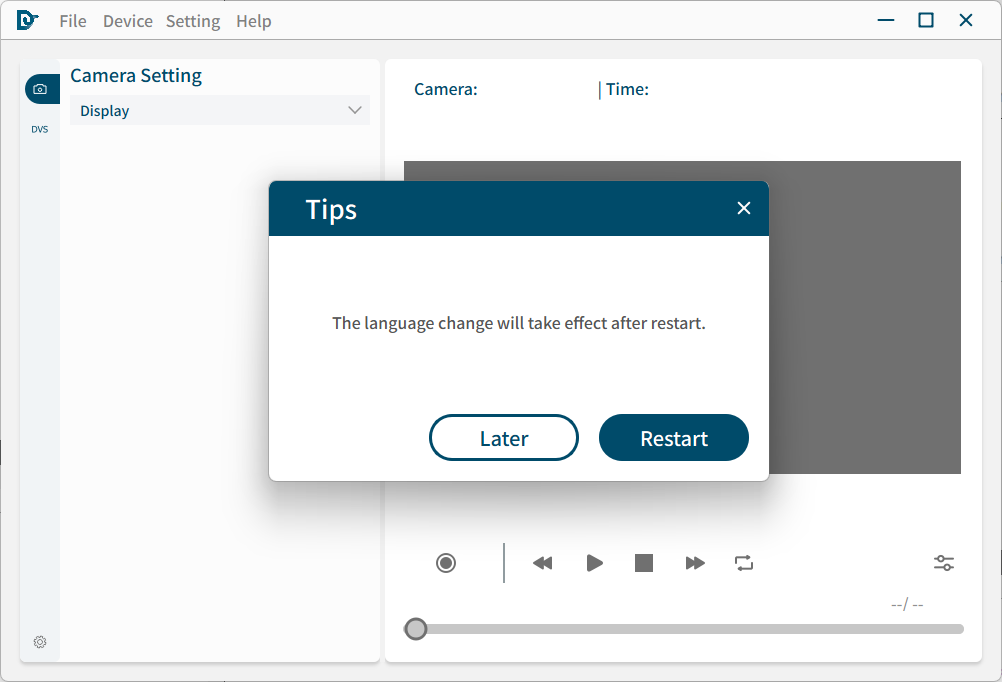
Task: Click the fast-forward icon
Action: point(695,563)
